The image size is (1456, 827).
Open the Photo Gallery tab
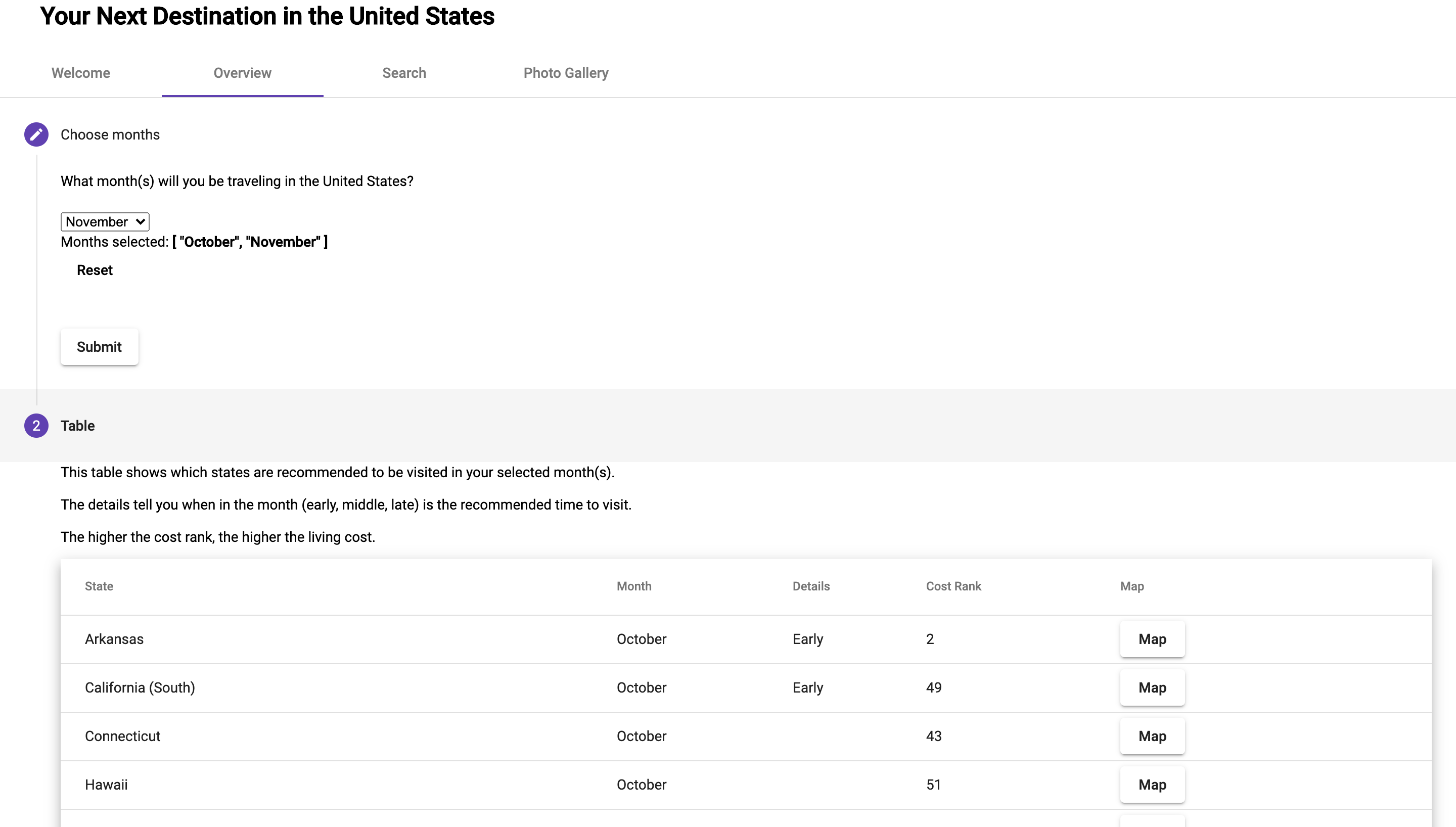click(566, 73)
